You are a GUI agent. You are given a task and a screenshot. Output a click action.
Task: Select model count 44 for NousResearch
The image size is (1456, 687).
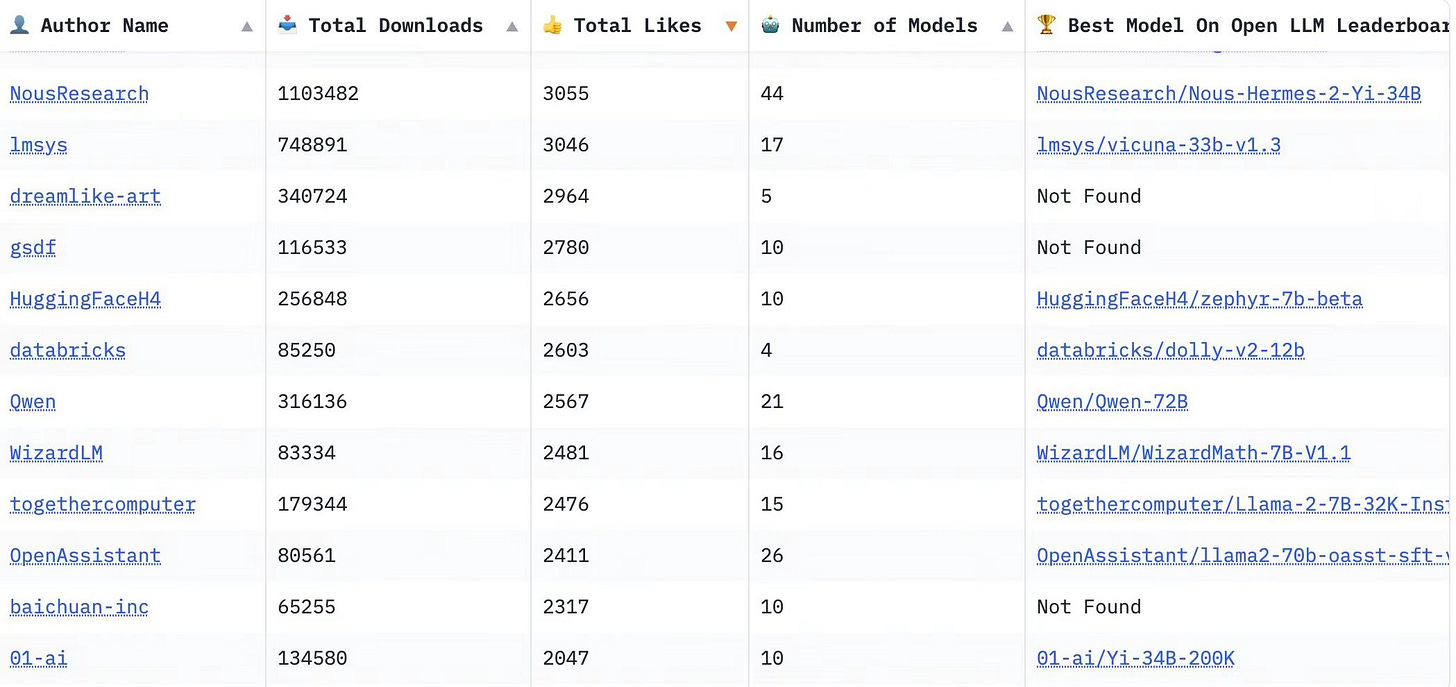[772, 94]
